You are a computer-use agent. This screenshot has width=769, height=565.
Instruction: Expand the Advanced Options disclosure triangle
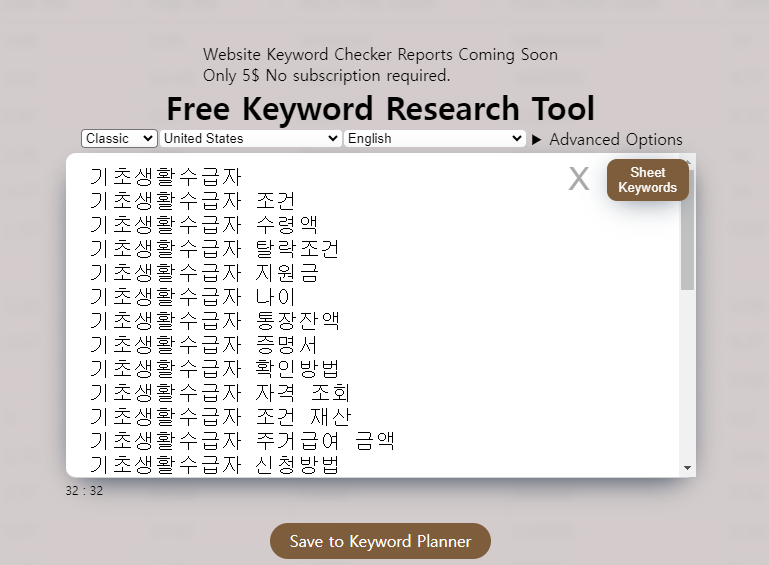(x=537, y=140)
